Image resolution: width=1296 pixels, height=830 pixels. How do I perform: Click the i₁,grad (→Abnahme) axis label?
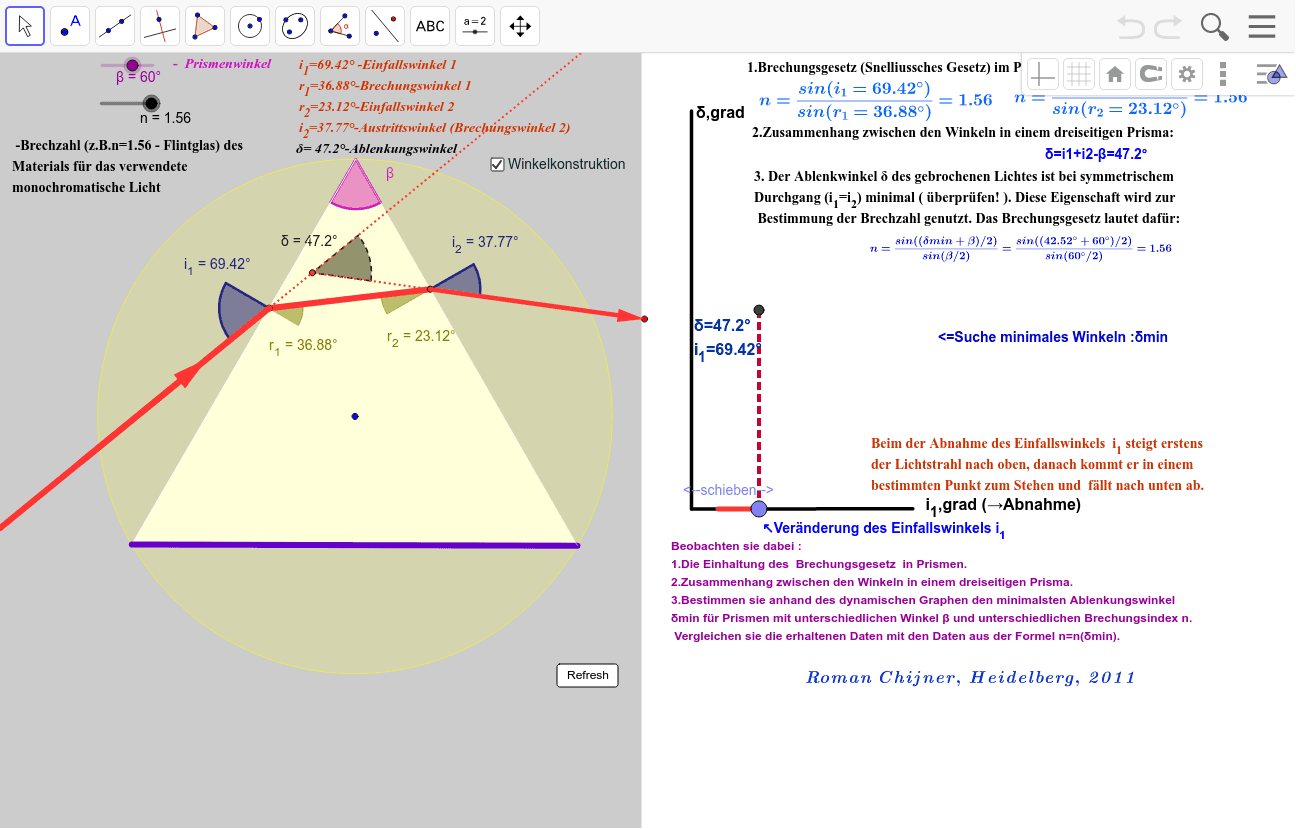[x=1003, y=505]
